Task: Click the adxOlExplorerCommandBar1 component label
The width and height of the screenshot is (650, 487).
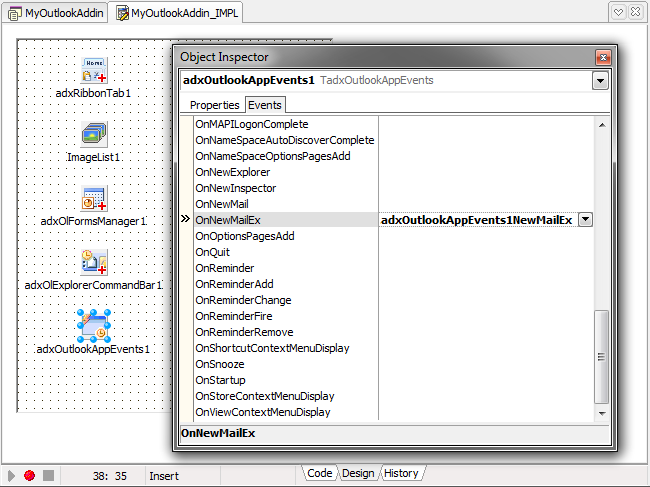Action: pos(93,285)
